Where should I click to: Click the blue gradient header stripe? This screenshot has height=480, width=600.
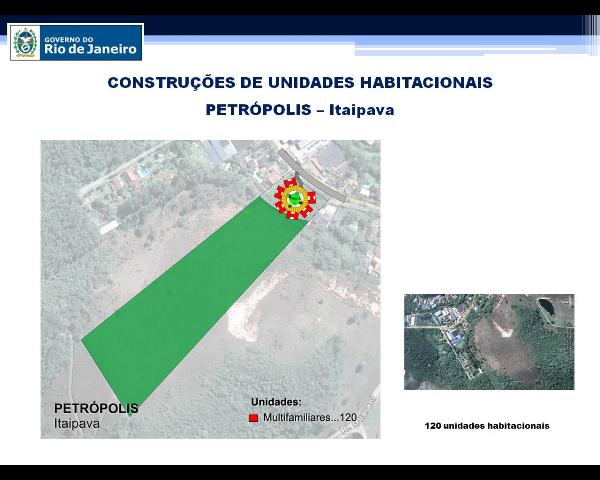click(400, 44)
